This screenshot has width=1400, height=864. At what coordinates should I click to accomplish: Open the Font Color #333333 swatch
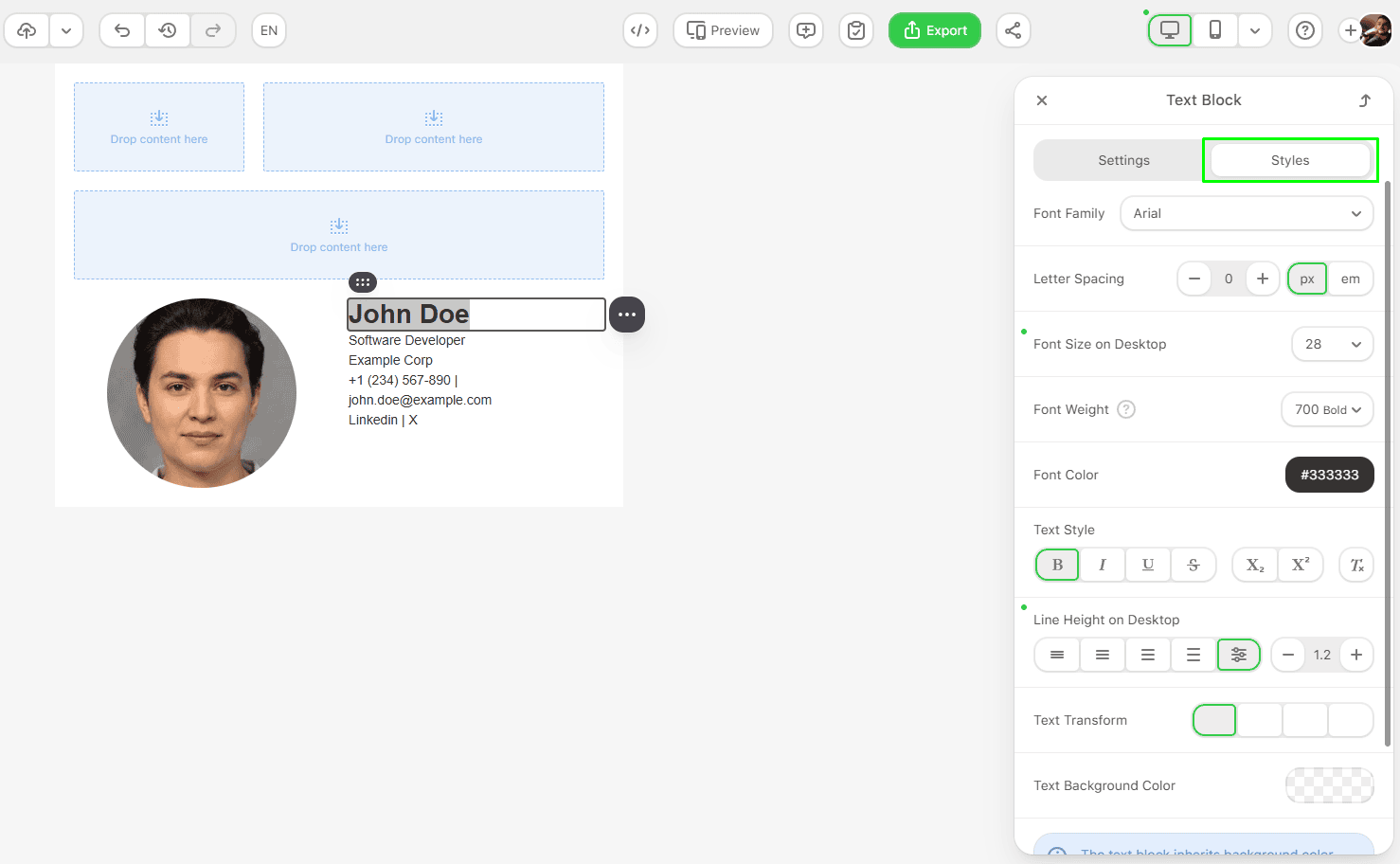pyautogui.click(x=1330, y=475)
